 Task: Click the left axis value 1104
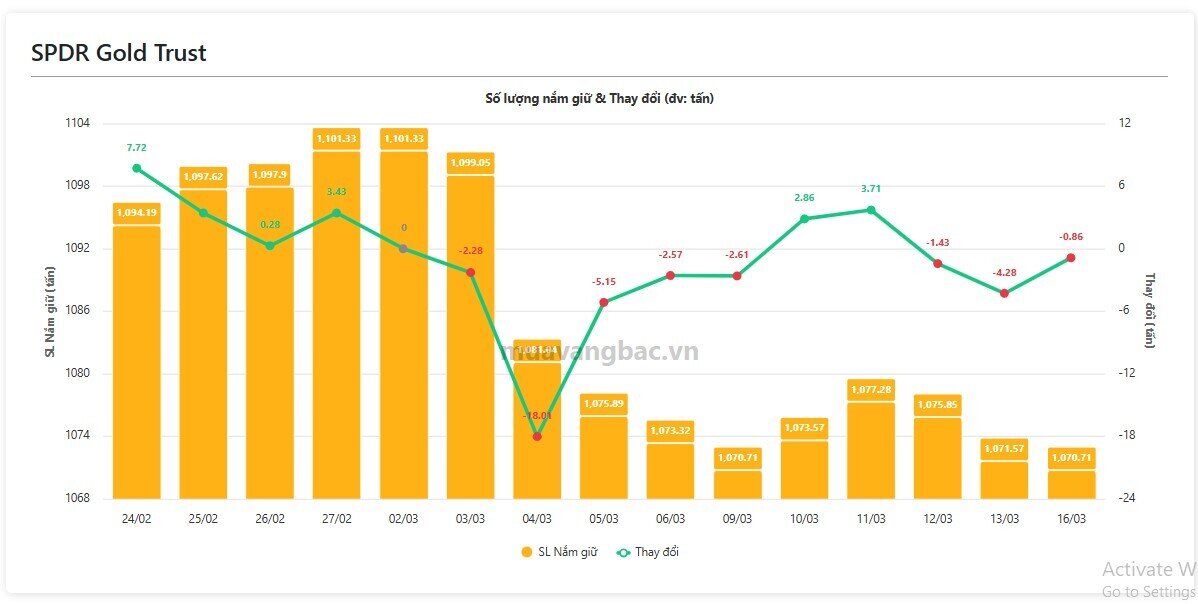pos(78,123)
